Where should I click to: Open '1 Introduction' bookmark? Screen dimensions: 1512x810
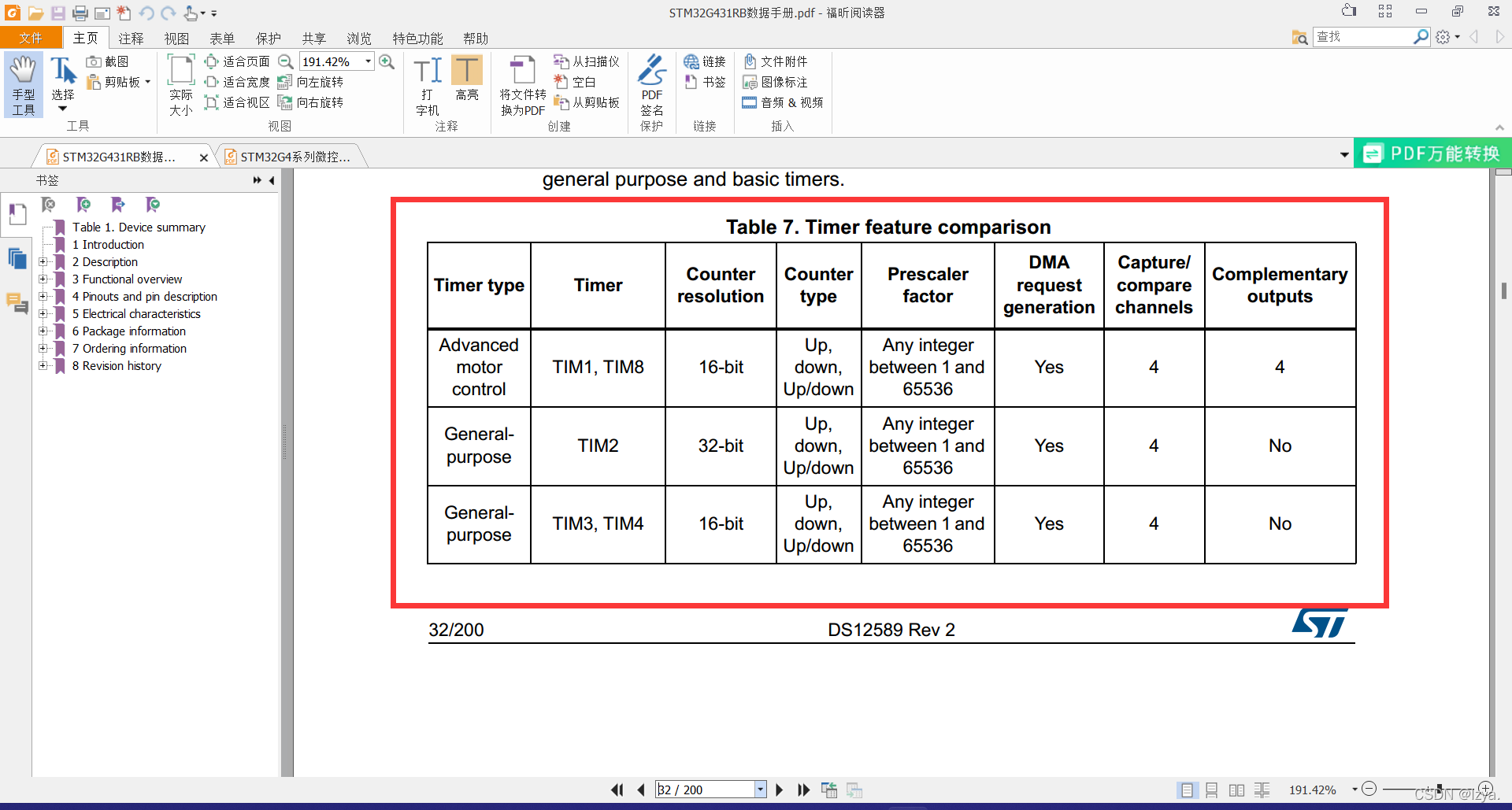click(x=108, y=244)
